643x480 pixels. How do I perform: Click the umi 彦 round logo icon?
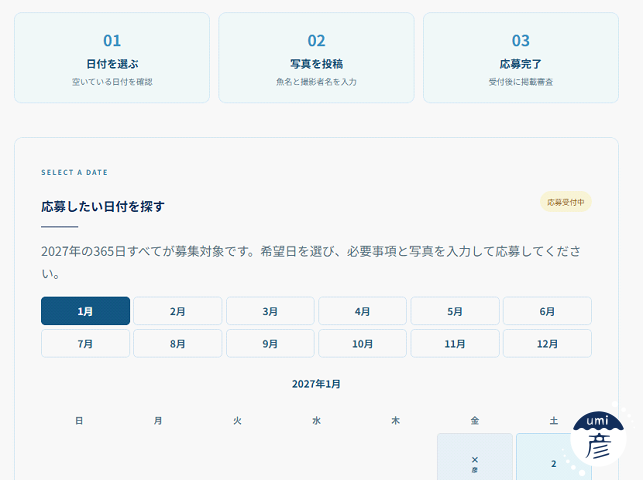[x=598, y=438]
